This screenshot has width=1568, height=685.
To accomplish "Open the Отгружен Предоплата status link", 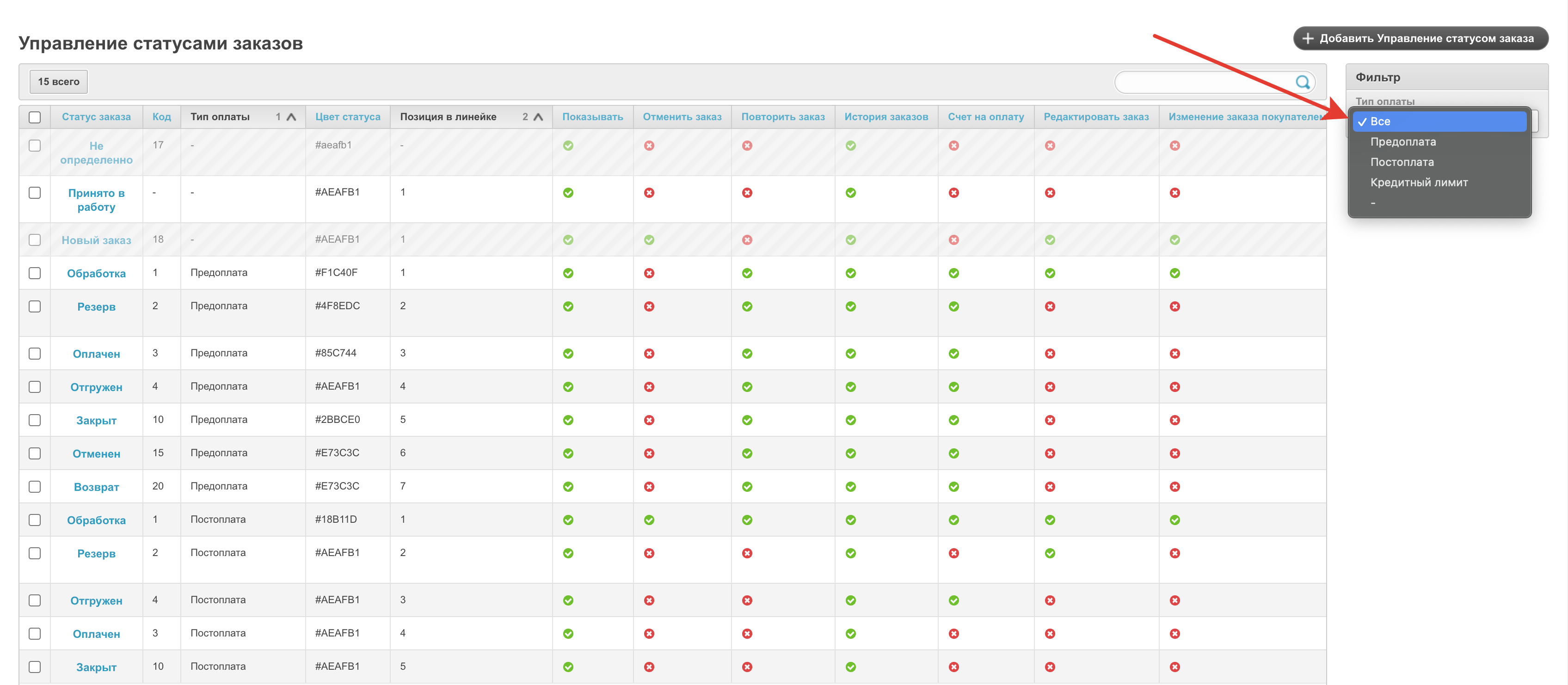I will click(x=96, y=387).
